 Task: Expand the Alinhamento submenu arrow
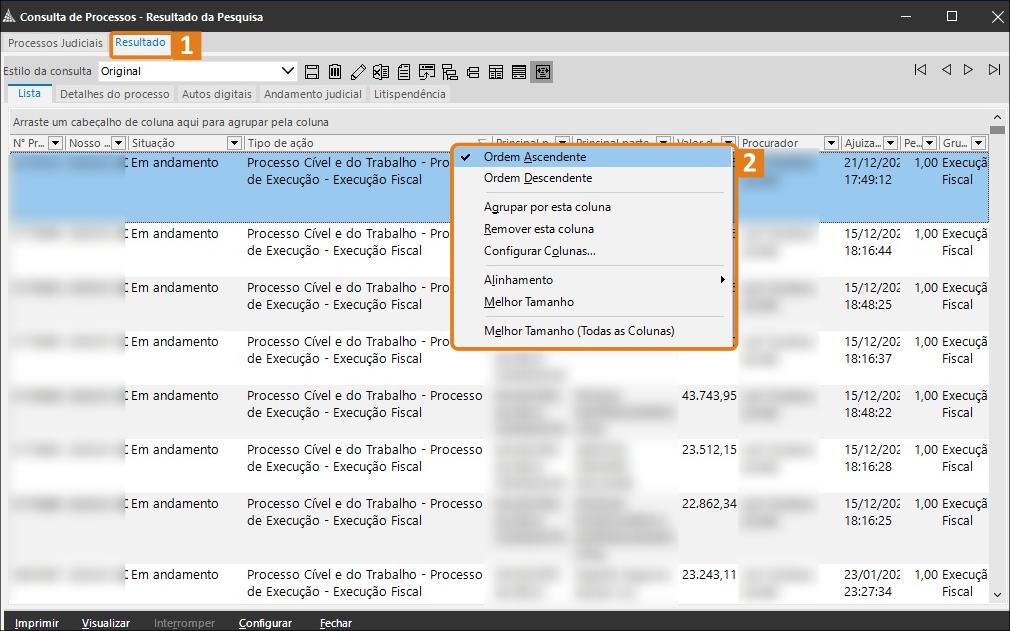[723, 279]
